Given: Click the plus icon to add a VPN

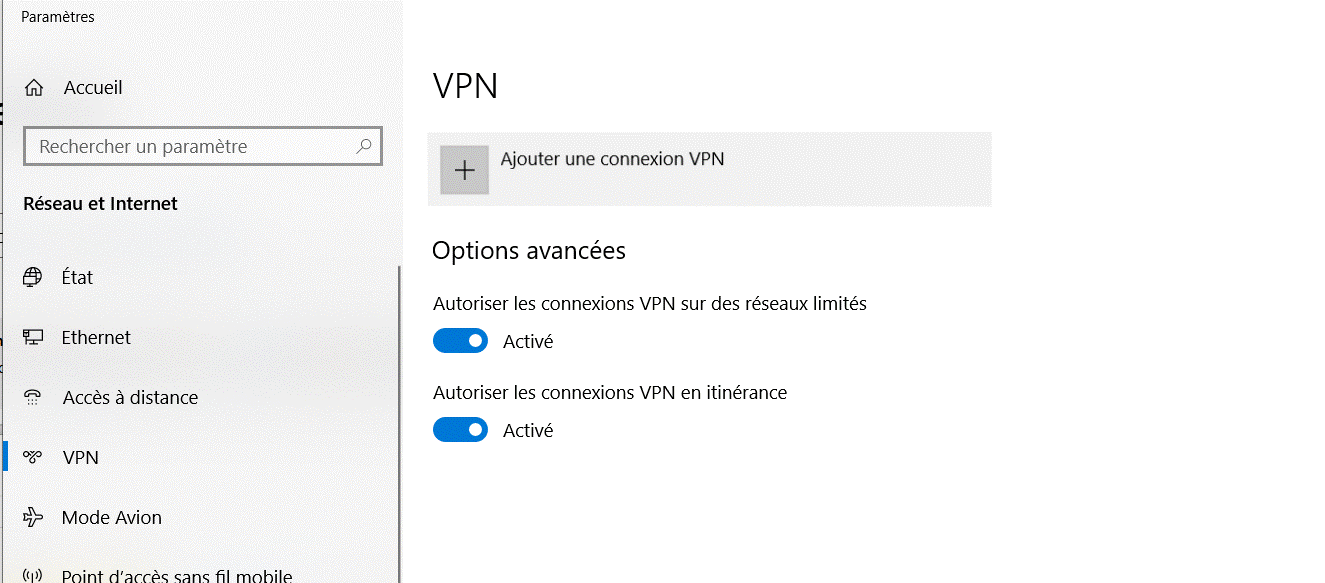Looking at the screenshot, I should click(x=463, y=169).
